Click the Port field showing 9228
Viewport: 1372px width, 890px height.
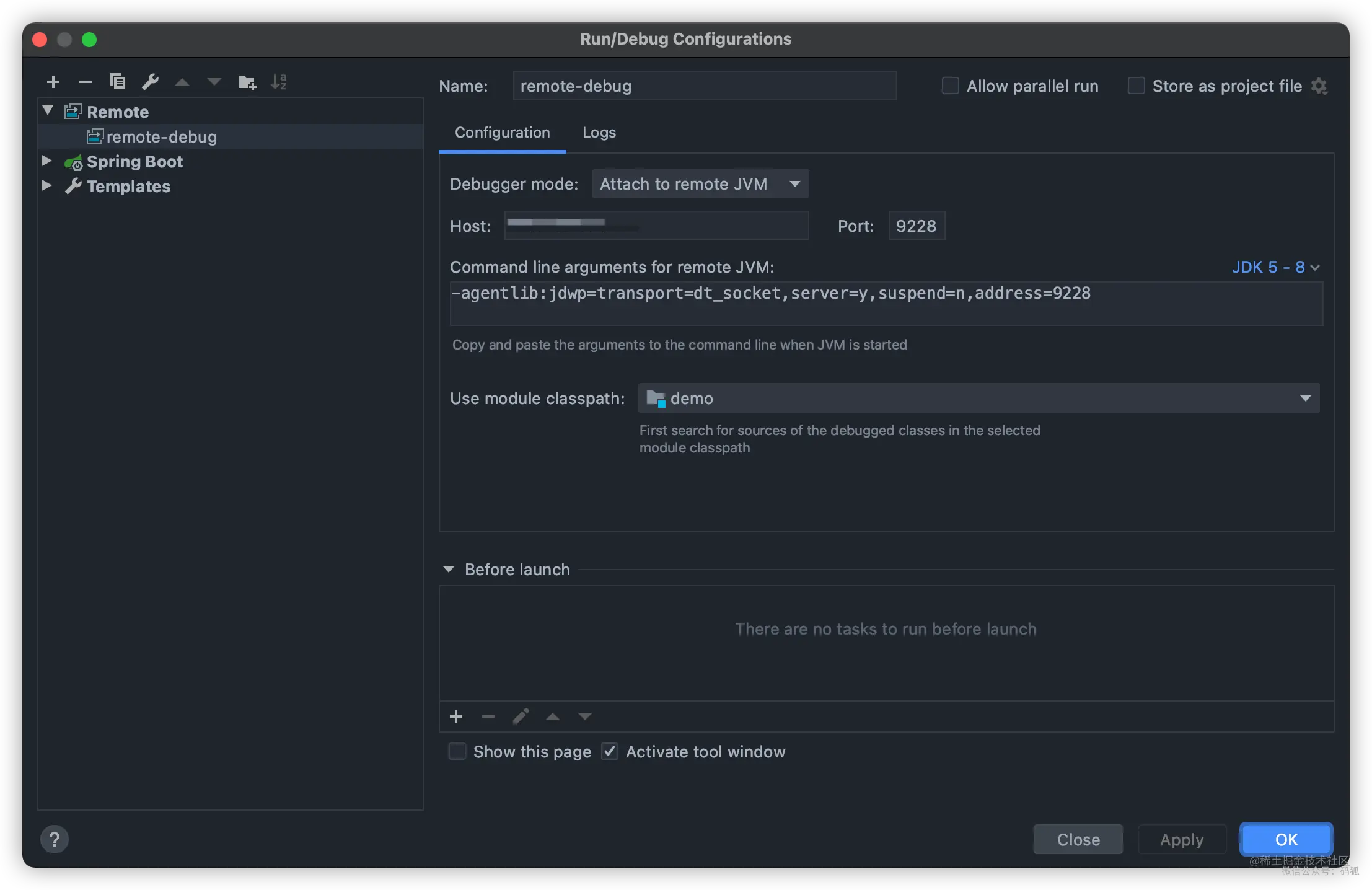point(917,226)
